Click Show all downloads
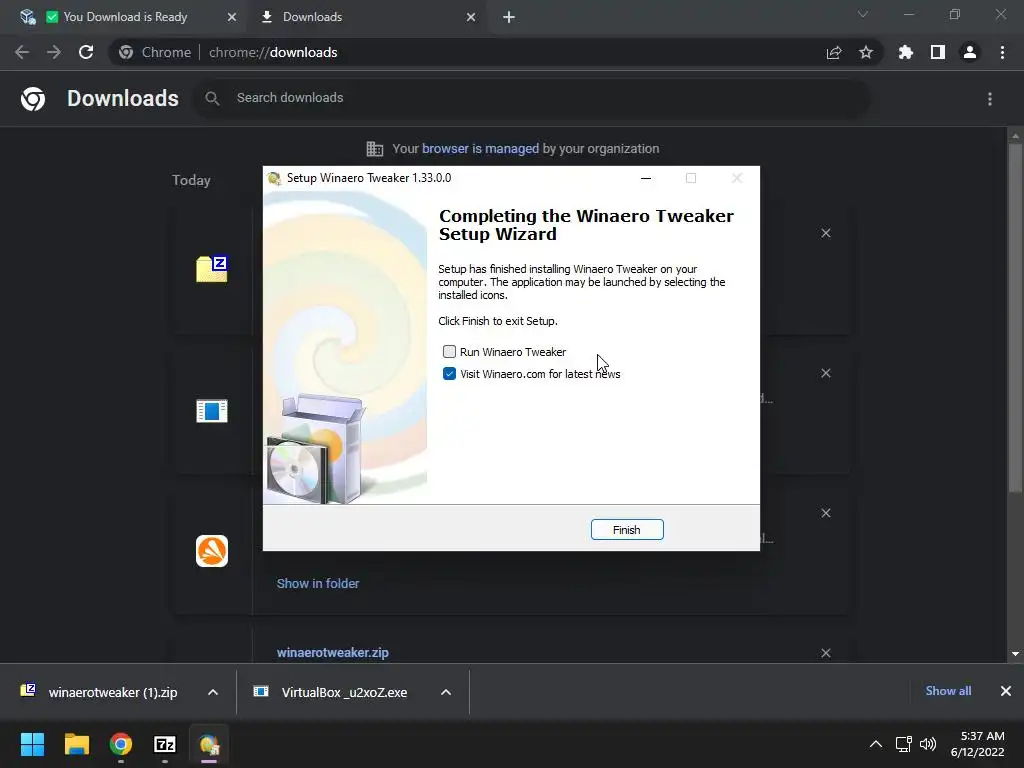The width and height of the screenshot is (1024, 768). pos(948,691)
